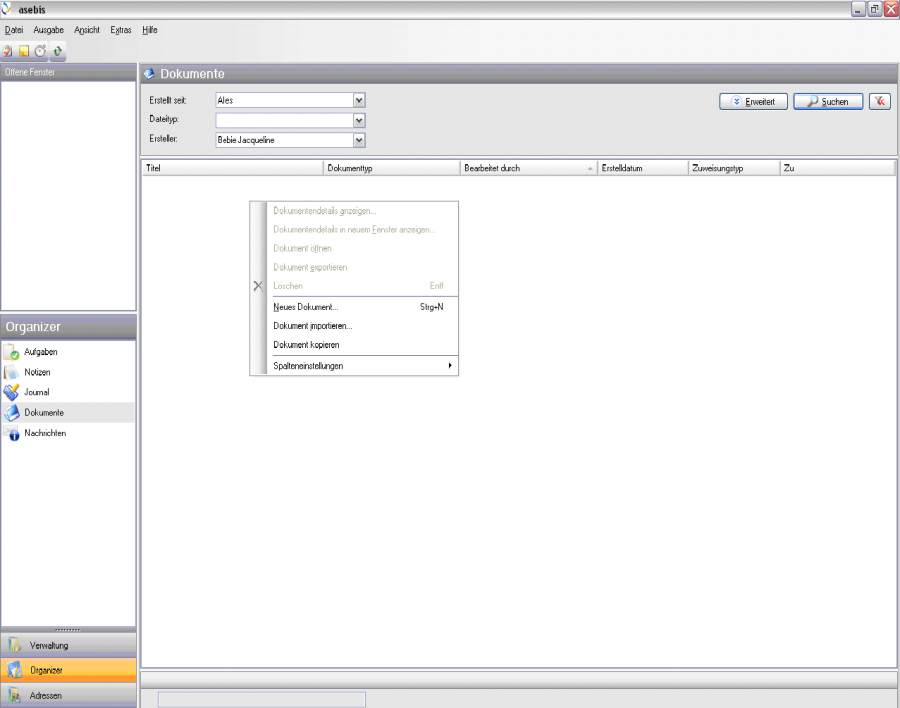This screenshot has width=900, height=708.
Task: Expand the 'Erstellt seit' dropdown
Action: tap(359, 100)
